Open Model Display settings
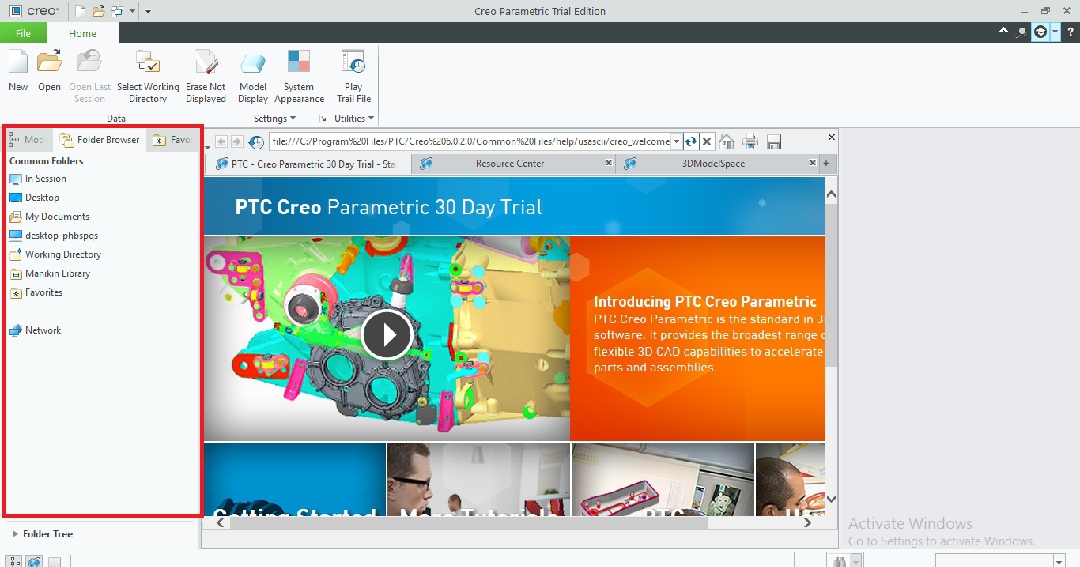The height and width of the screenshot is (567, 1080). [253, 63]
